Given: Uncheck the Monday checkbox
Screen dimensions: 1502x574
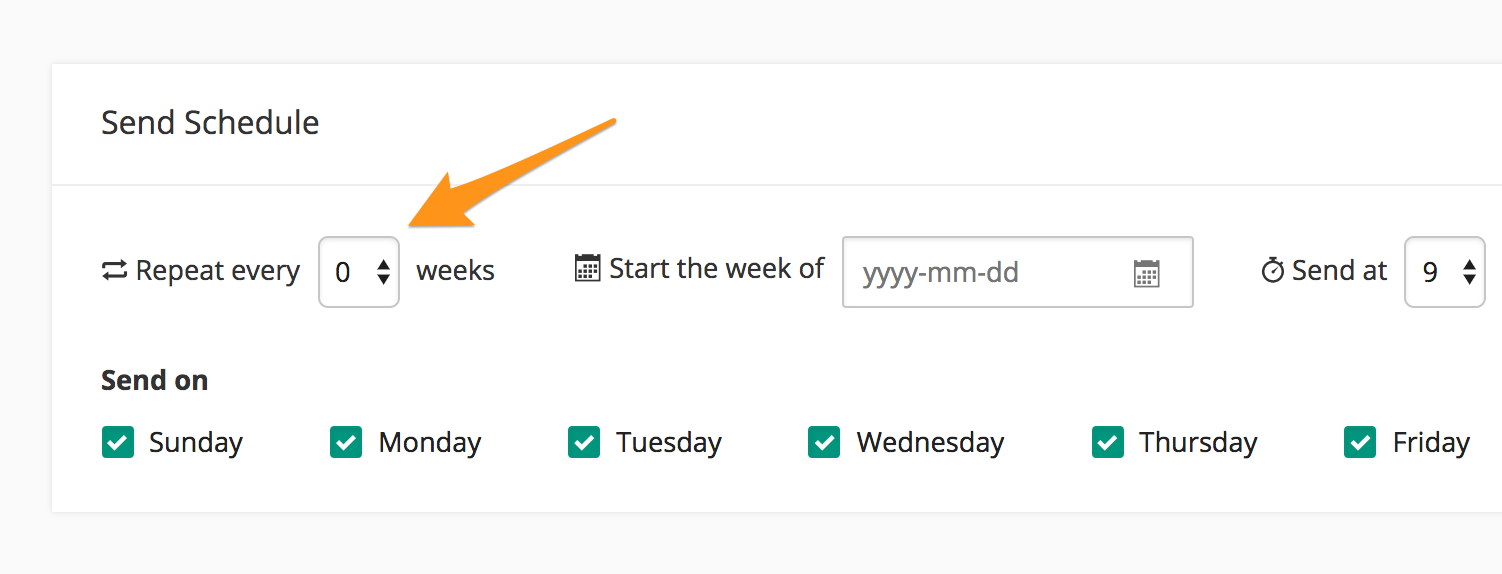Looking at the screenshot, I should (x=346, y=442).
